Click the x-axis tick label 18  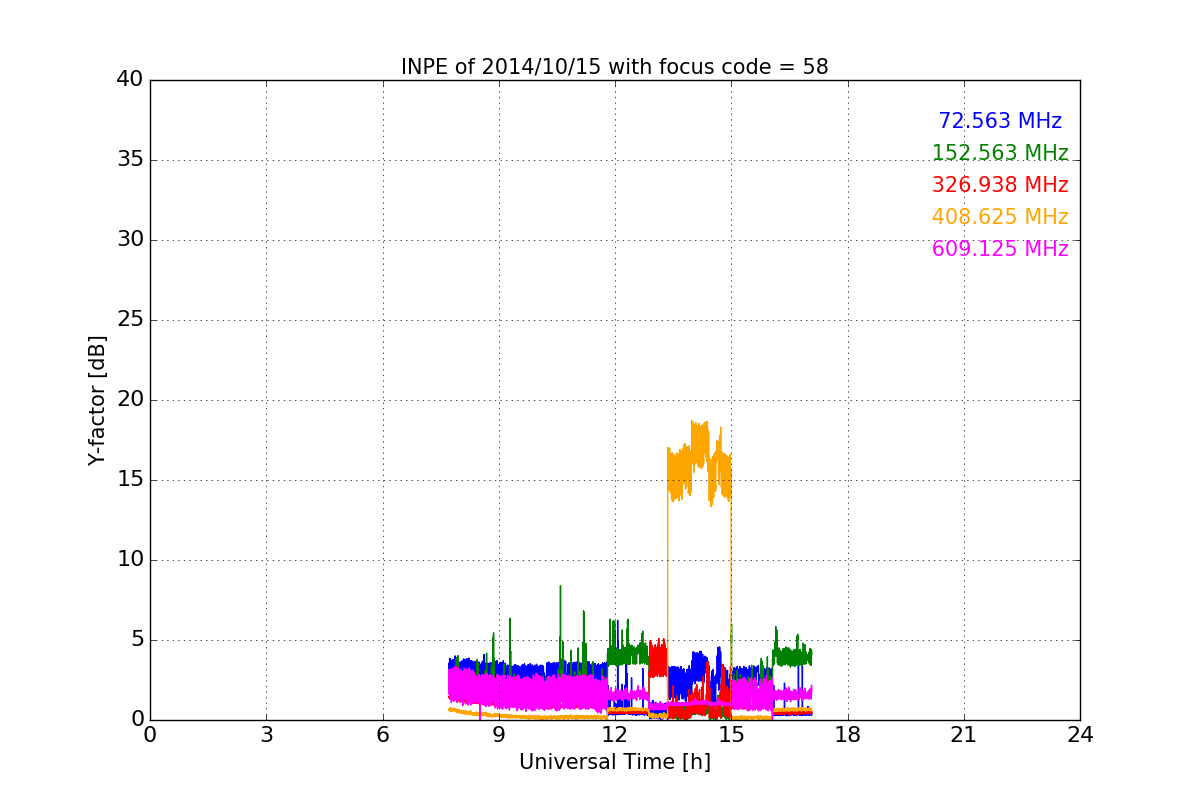848,735
